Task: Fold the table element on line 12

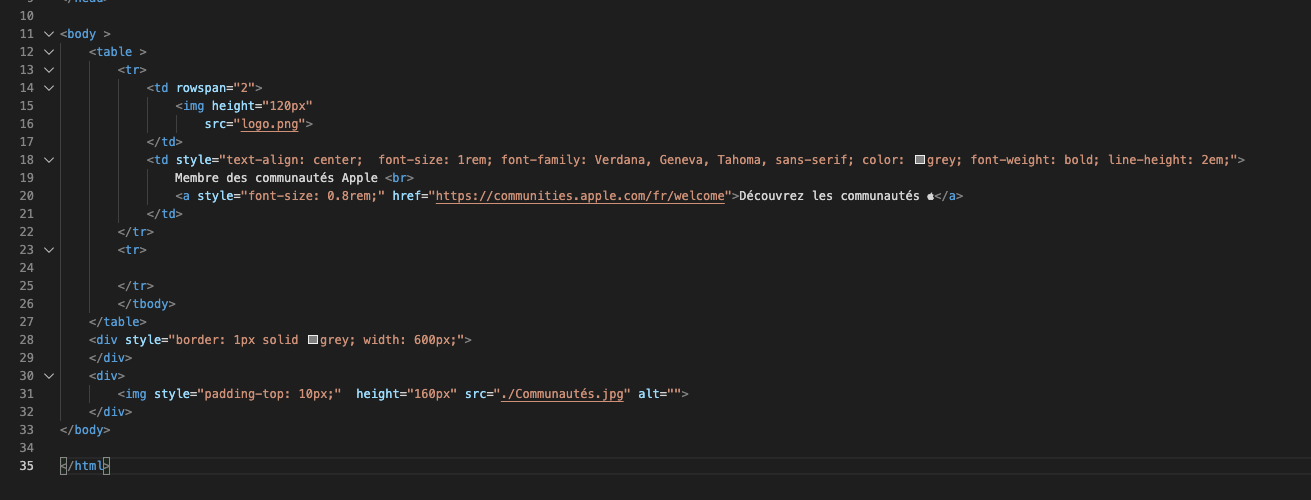Action: (48, 52)
